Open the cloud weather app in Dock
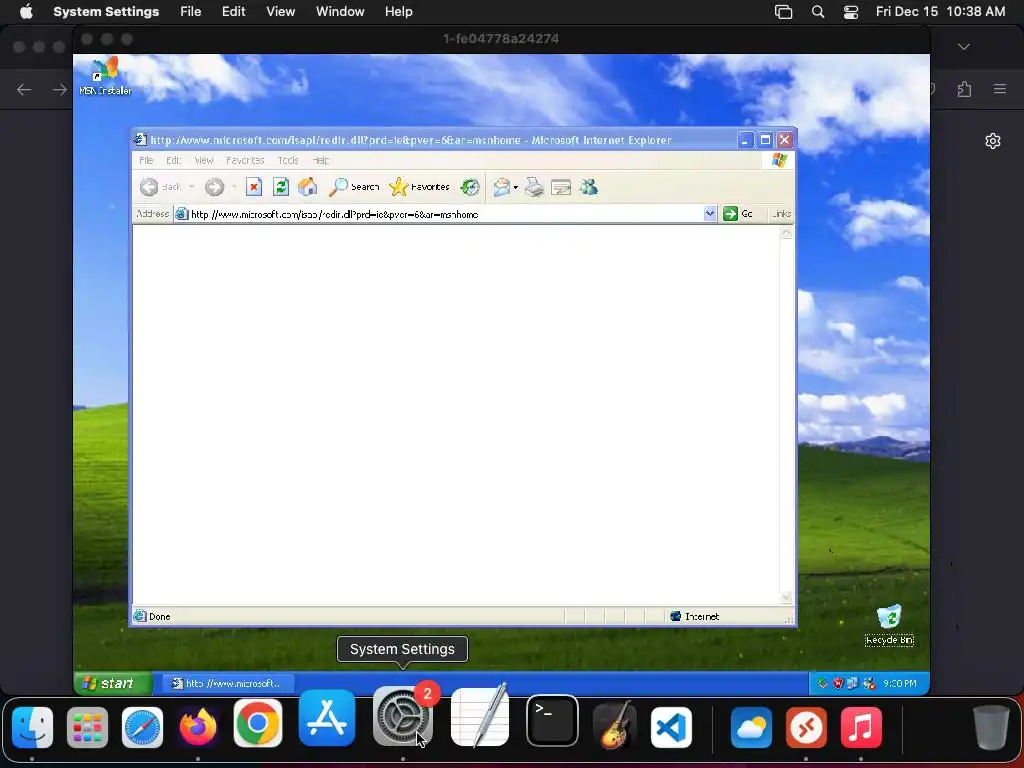This screenshot has width=1024, height=768. (751, 726)
